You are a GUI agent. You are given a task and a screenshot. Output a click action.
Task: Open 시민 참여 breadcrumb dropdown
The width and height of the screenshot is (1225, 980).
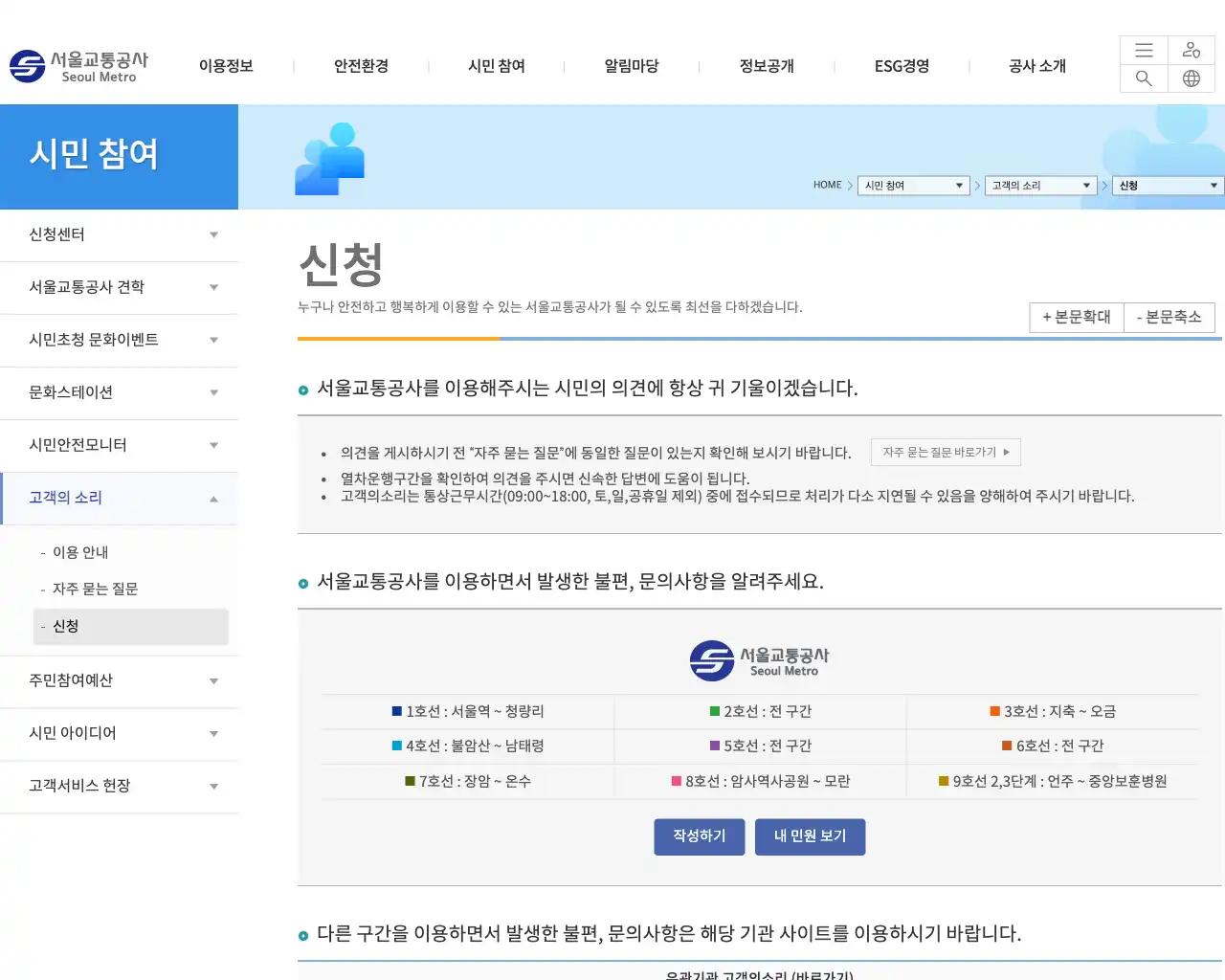(x=914, y=186)
